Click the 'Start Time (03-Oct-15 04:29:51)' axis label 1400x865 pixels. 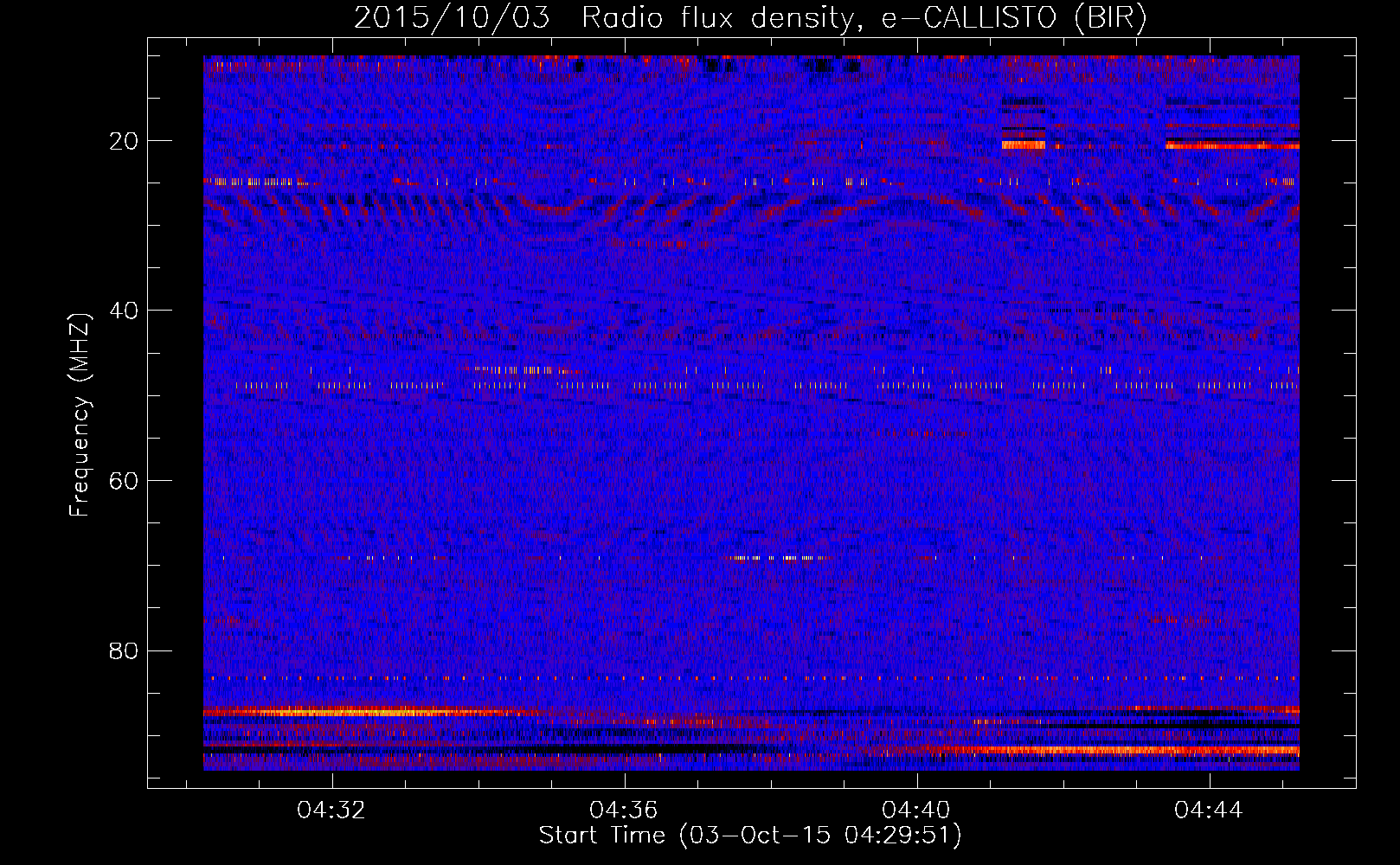(x=750, y=836)
